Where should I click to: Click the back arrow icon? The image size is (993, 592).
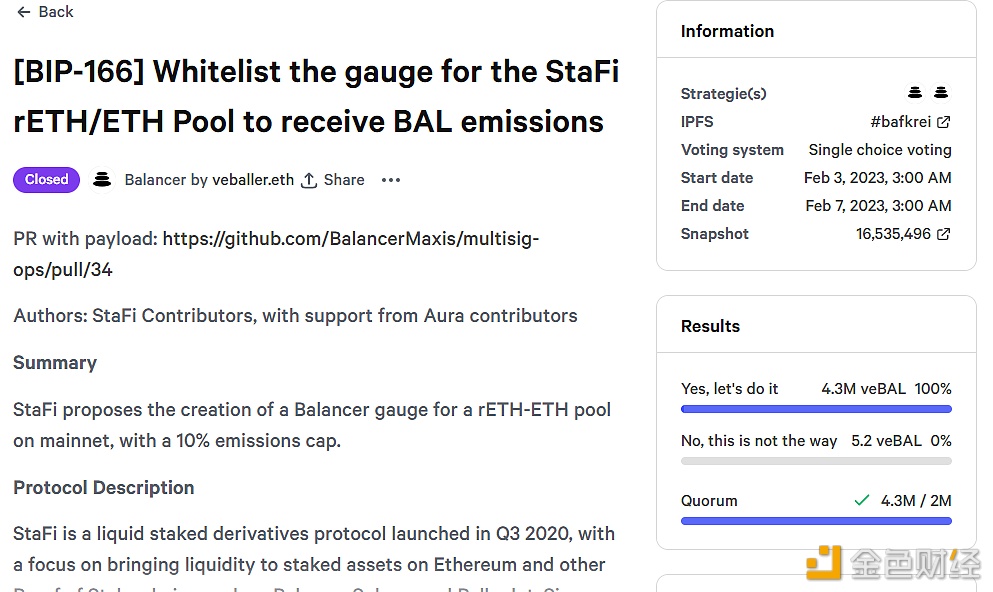(x=24, y=12)
